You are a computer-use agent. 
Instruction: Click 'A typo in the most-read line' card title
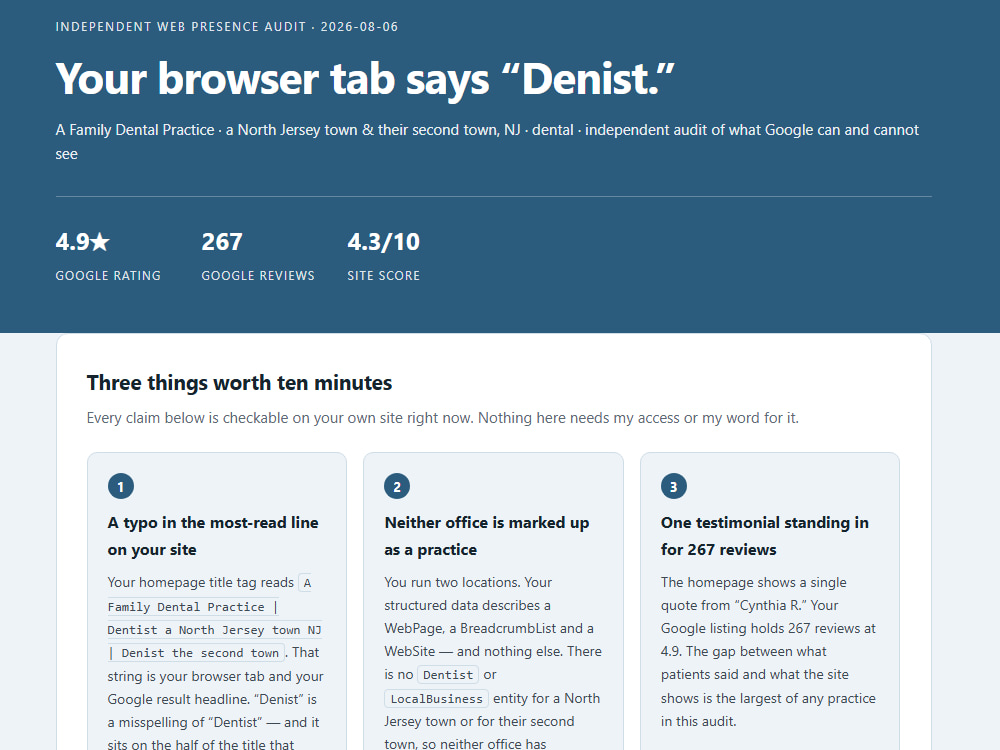click(213, 536)
